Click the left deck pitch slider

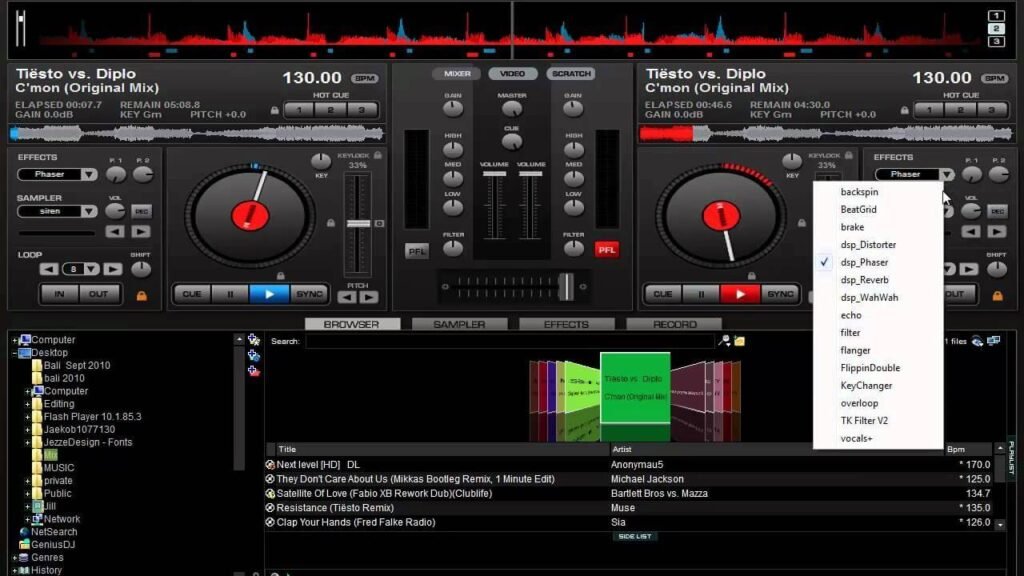pos(358,224)
